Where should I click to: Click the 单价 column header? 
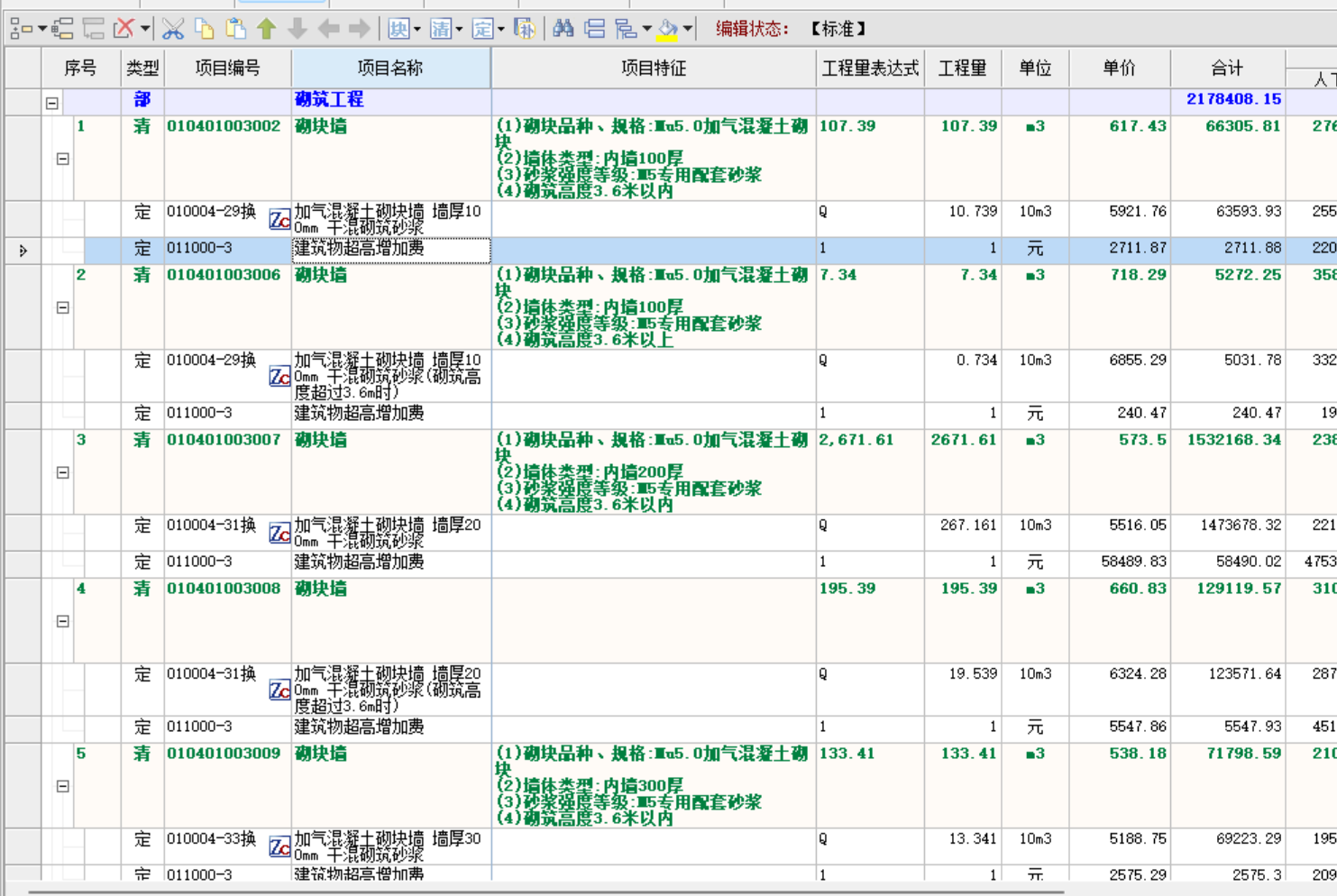coord(1120,68)
